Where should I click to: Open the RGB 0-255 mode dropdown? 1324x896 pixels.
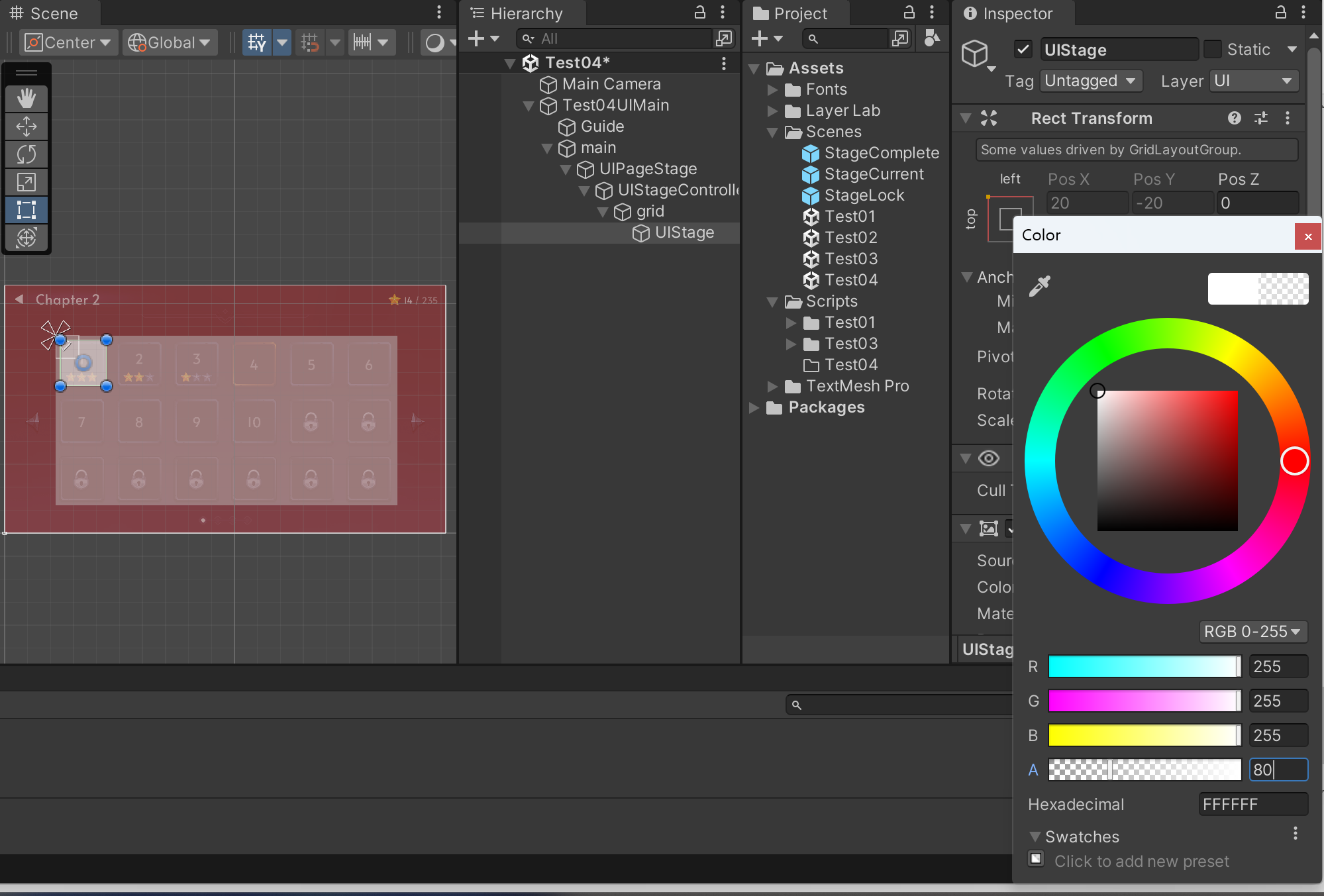(1252, 631)
